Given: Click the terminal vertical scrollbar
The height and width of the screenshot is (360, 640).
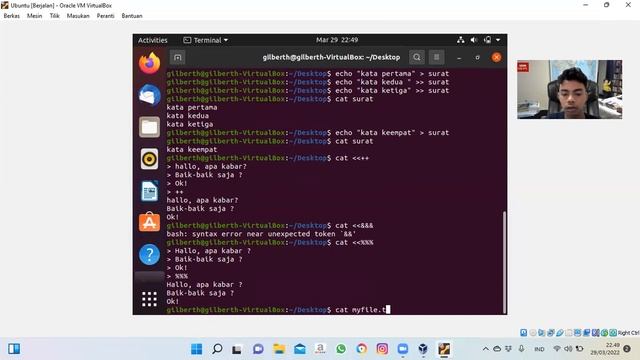Looking at the screenshot, I should [504, 262].
